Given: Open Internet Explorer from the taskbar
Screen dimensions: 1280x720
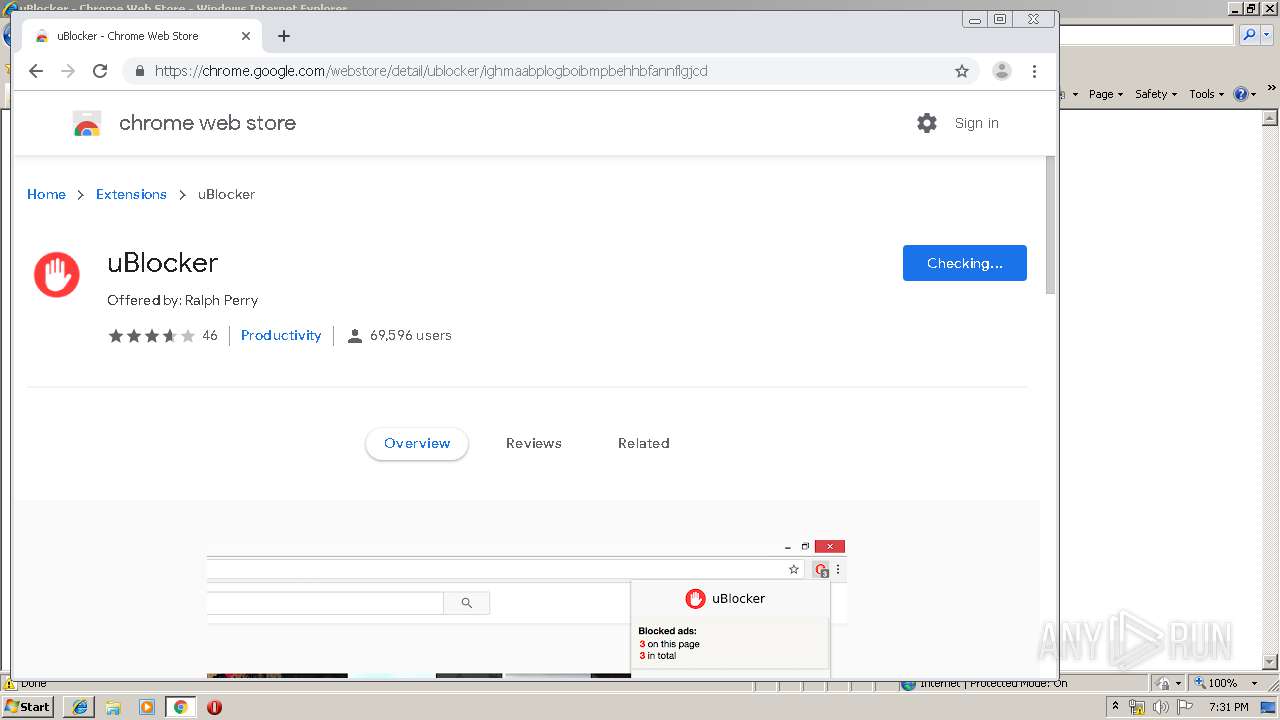Looking at the screenshot, I should coord(80,707).
